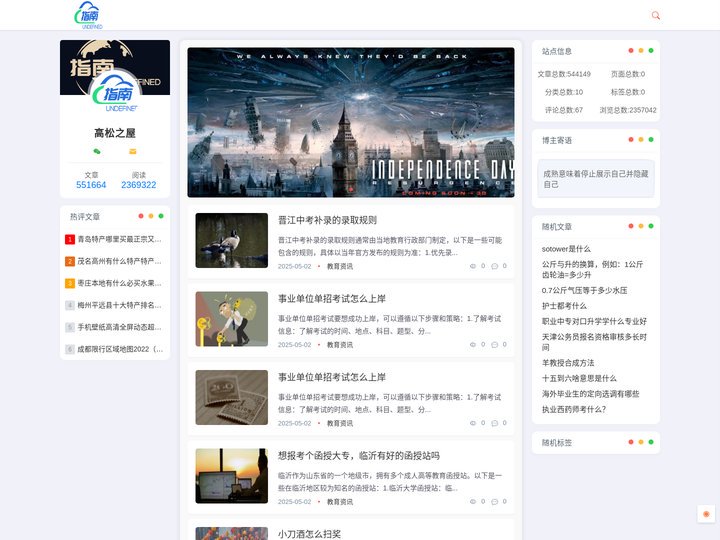Click rank 1 badge in 热评文章 list

pyautogui.click(x=70, y=239)
